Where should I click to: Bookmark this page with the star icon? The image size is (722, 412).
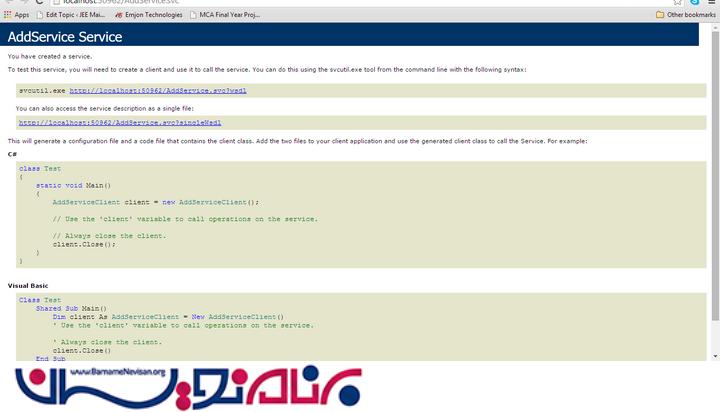tap(678, 3)
